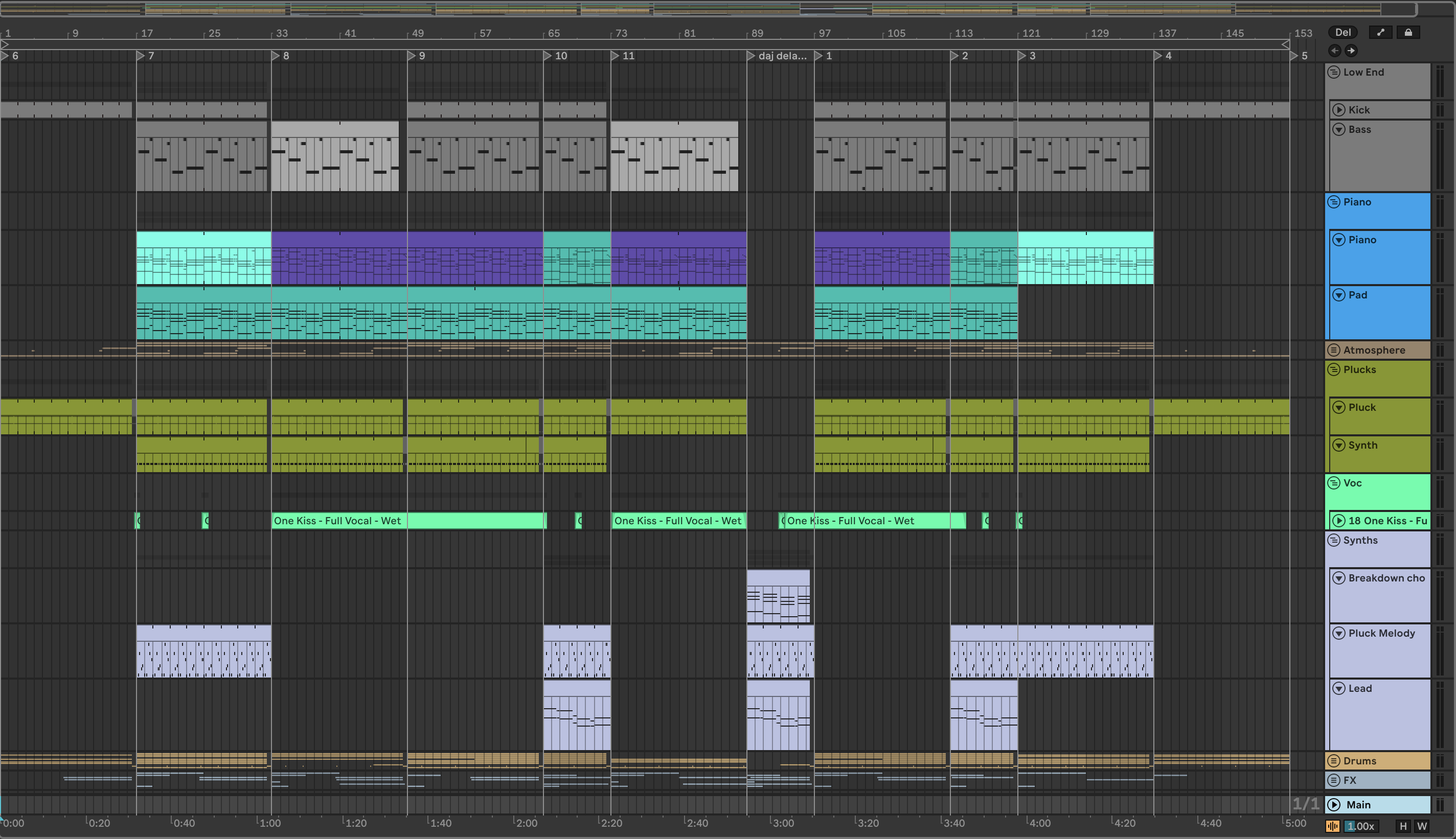Image resolution: width=1456 pixels, height=839 pixels.
Task: Click the orange waveform icon at bottom
Action: point(1332,826)
